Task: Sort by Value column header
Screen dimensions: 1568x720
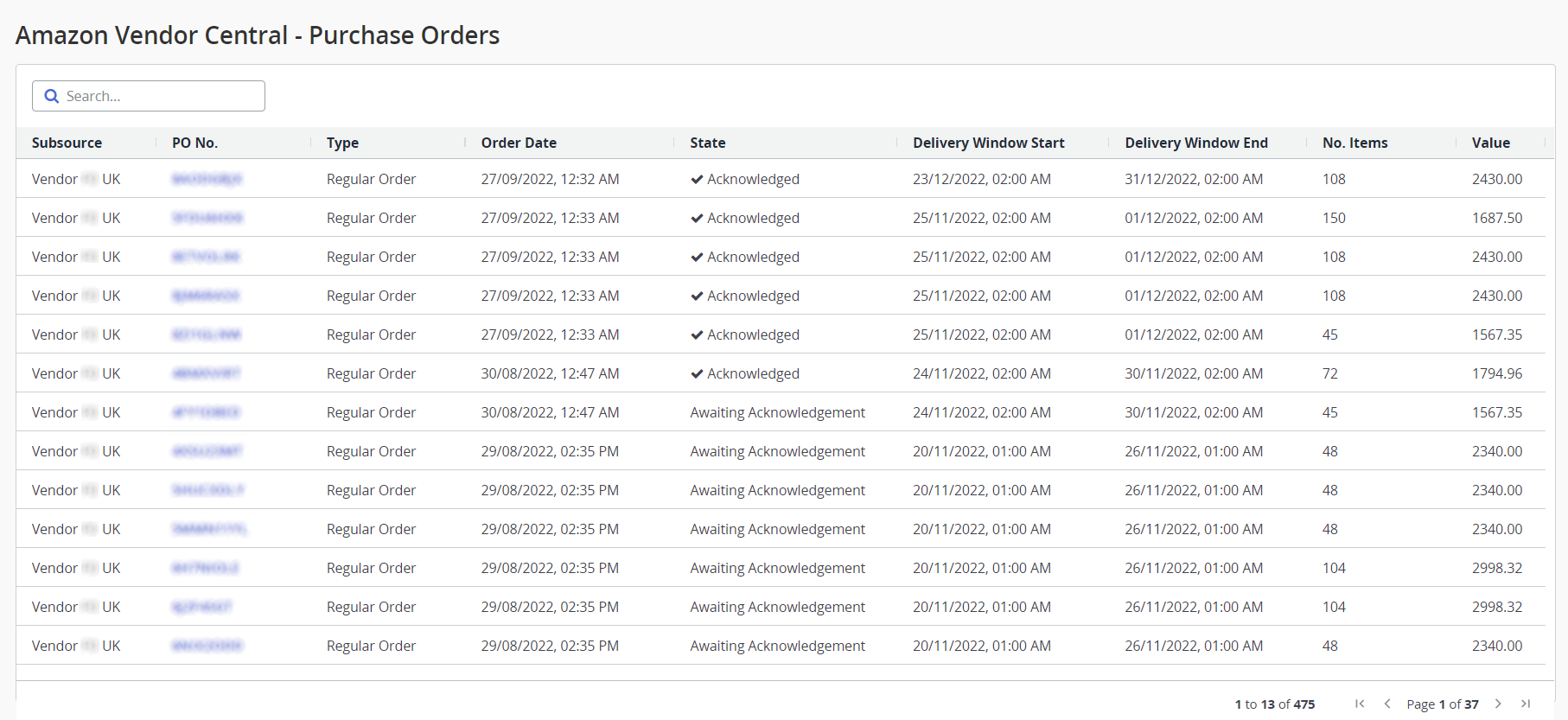Action: point(1490,143)
